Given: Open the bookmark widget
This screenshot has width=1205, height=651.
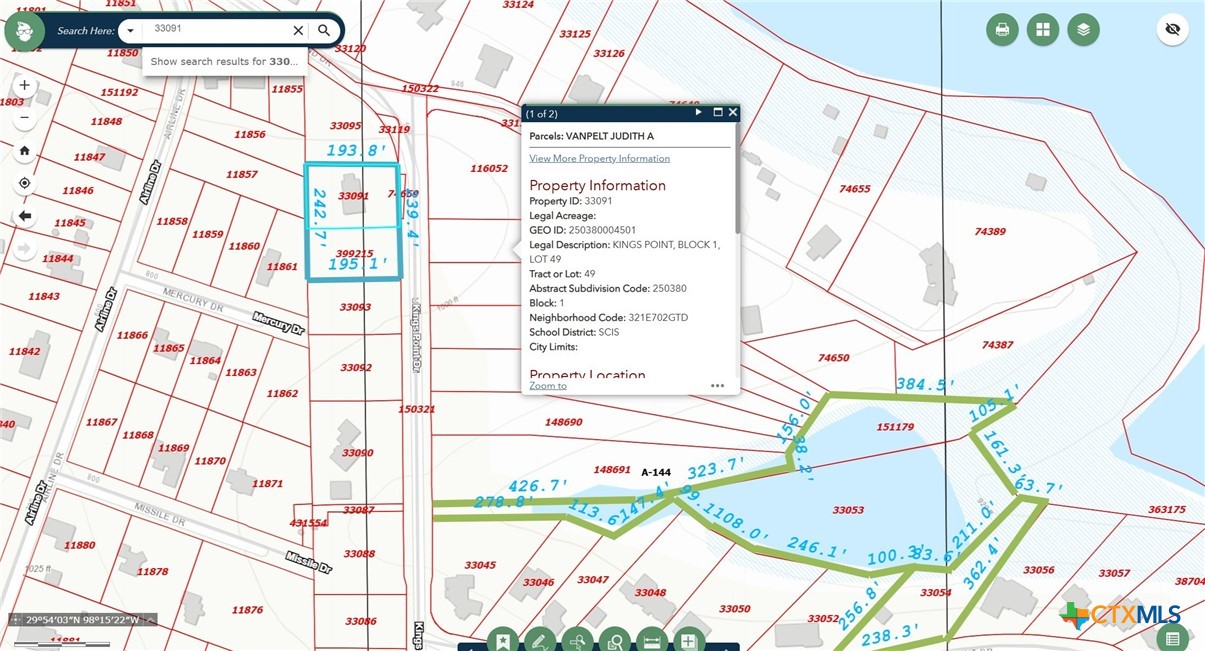Looking at the screenshot, I should (x=502, y=640).
